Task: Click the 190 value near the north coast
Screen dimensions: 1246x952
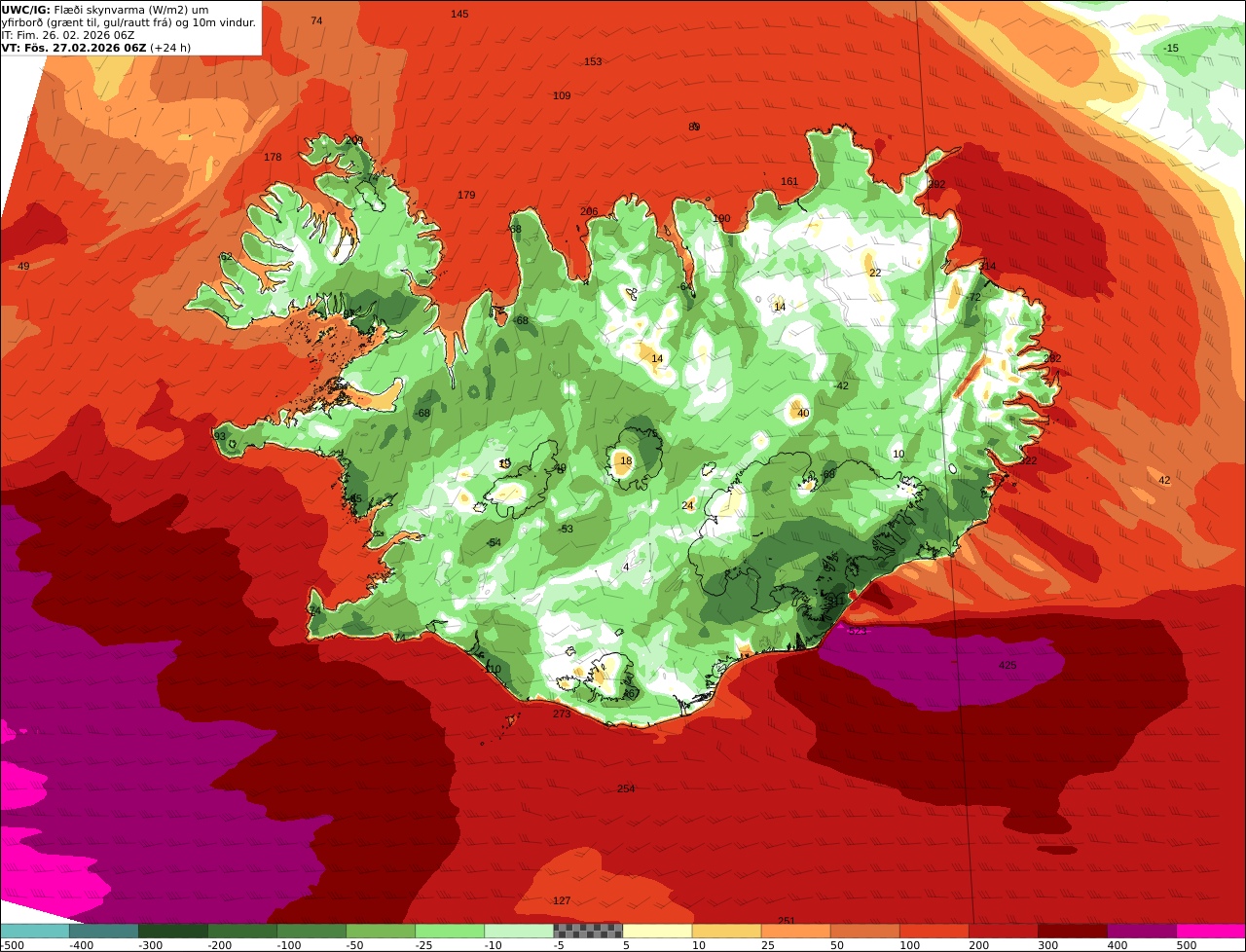Action: tap(720, 219)
